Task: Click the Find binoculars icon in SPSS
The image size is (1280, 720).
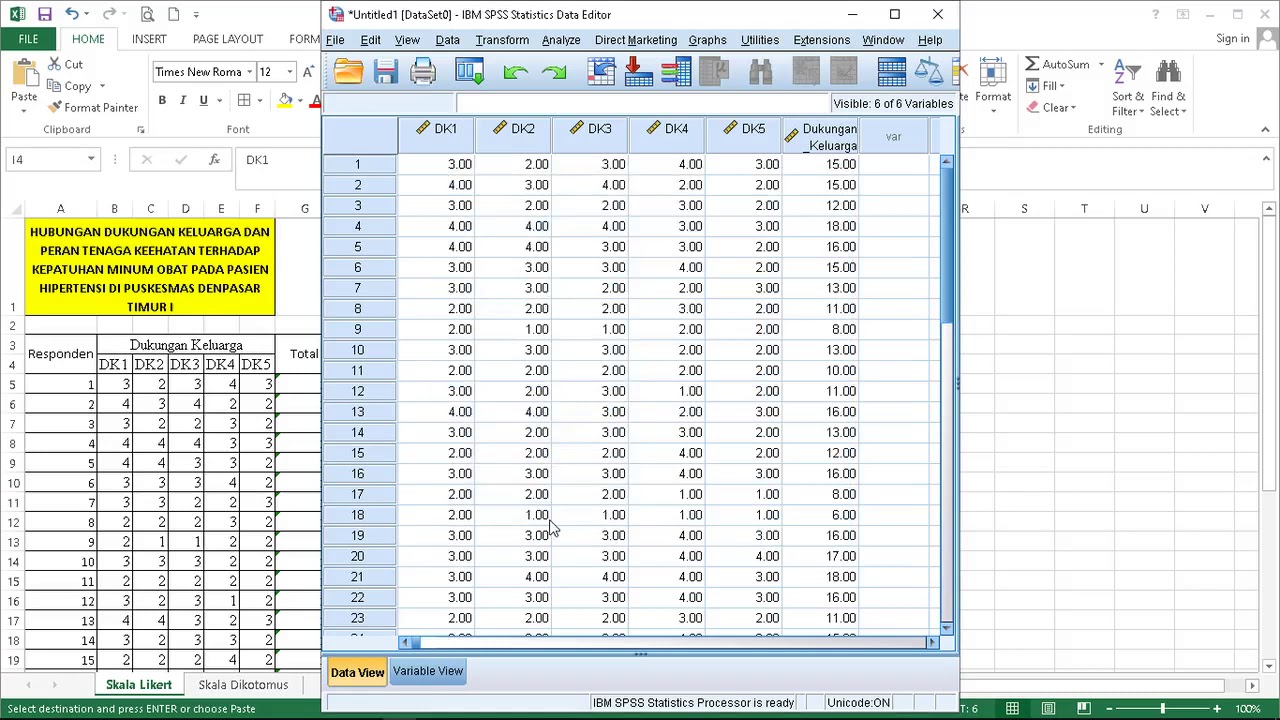Action: click(760, 71)
